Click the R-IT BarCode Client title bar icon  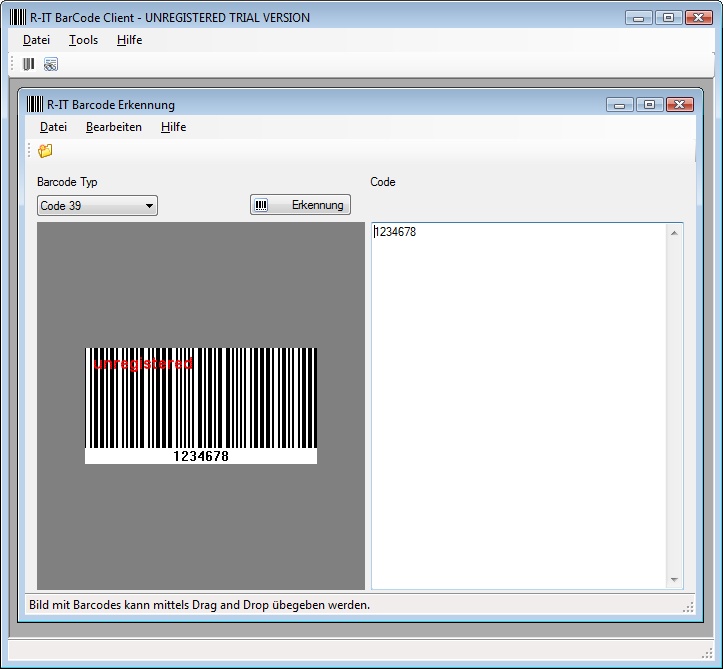pyautogui.click(x=18, y=17)
